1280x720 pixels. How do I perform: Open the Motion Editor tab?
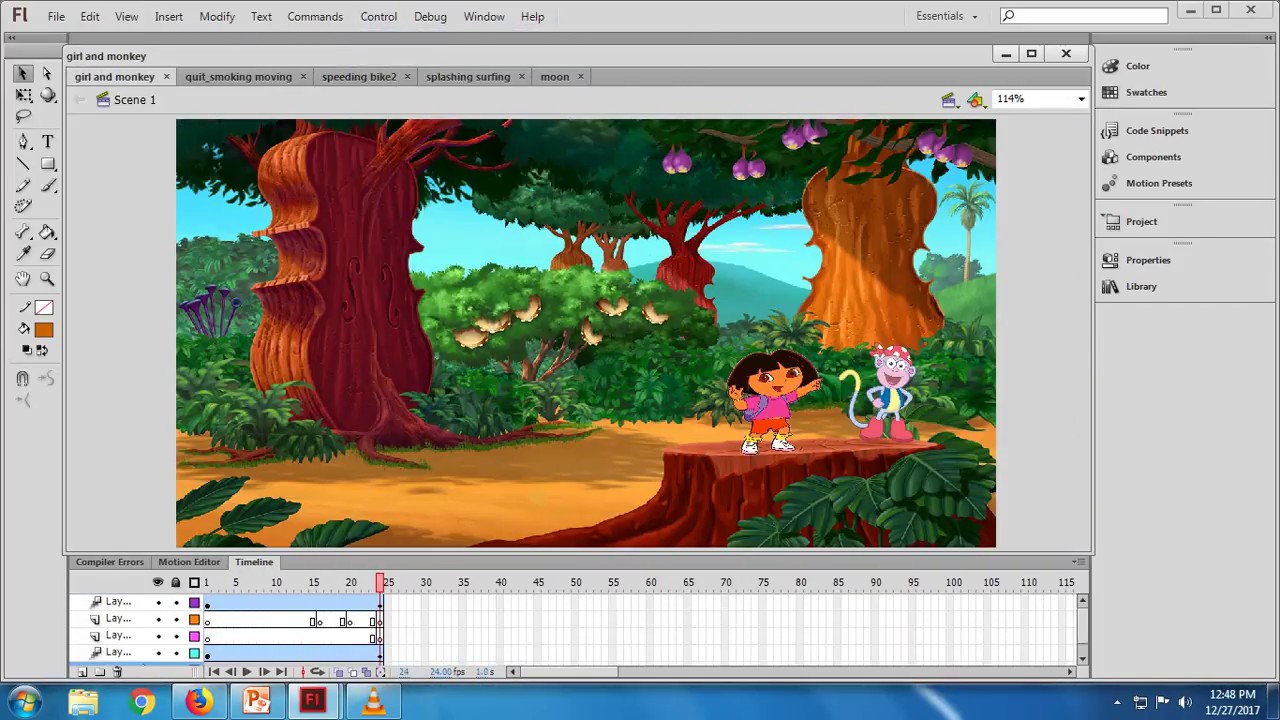pos(189,562)
